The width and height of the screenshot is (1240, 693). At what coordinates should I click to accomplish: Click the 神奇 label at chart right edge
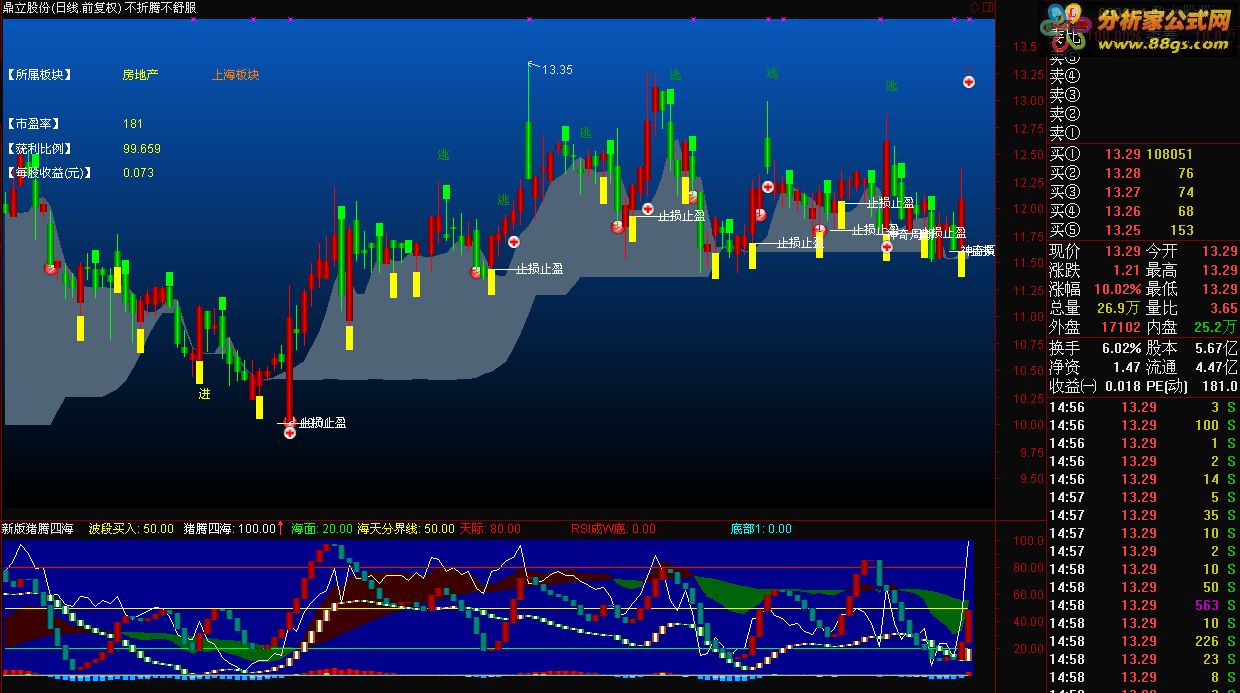point(976,251)
